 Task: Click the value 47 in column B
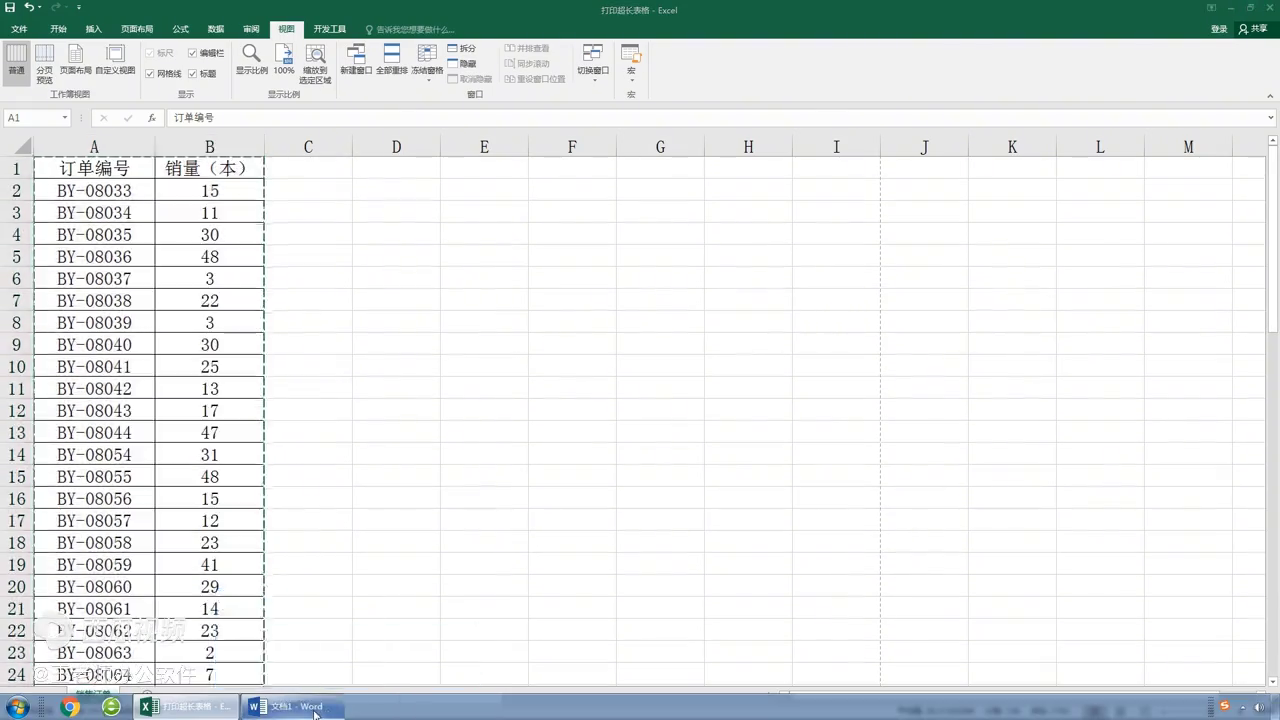[x=209, y=433]
